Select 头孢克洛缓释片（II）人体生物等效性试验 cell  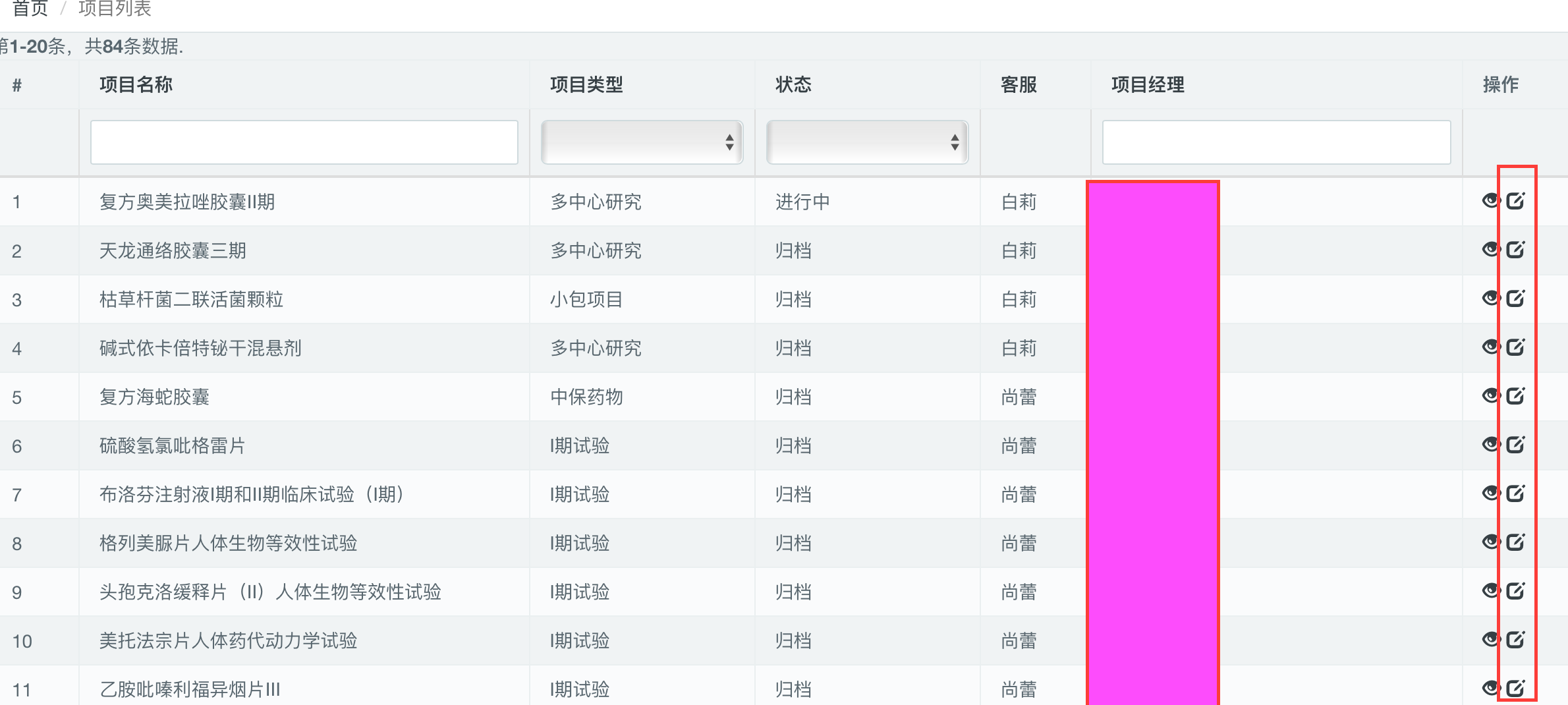click(x=270, y=592)
